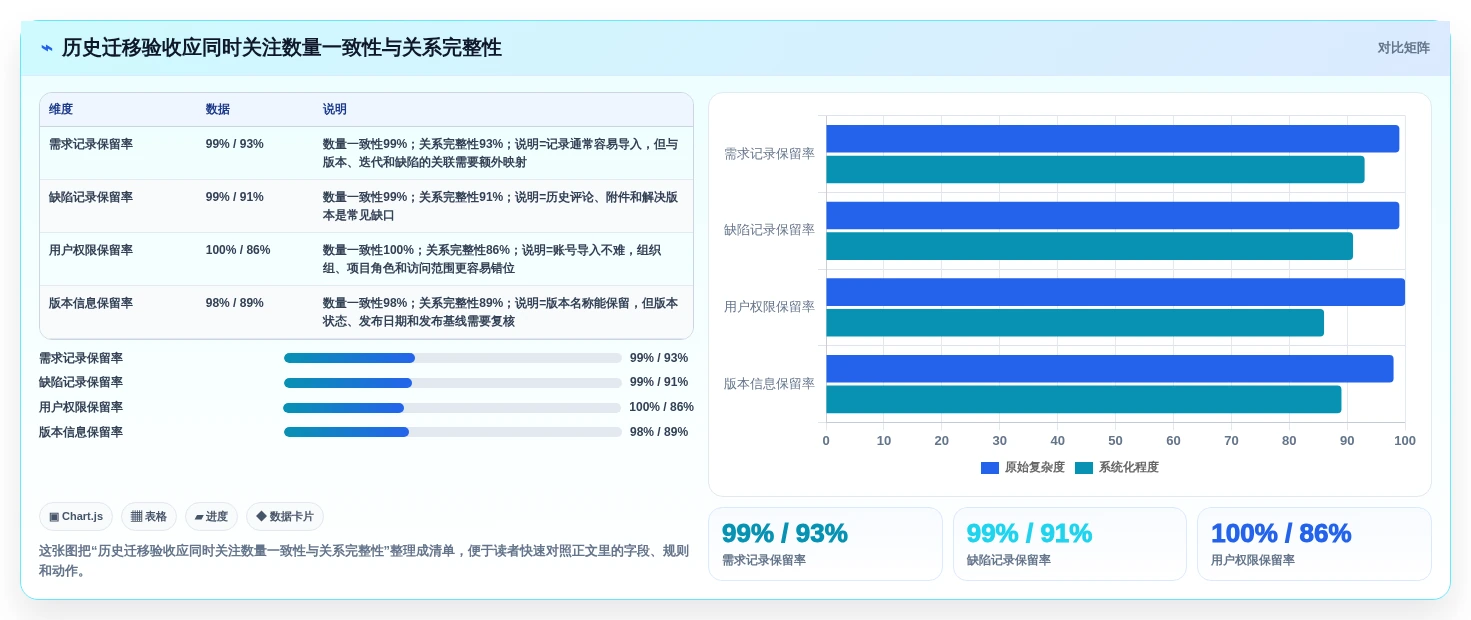Click the 50 tick on the chart axis
The height and width of the screenshot is (620, 1471).
point(1115,441)
